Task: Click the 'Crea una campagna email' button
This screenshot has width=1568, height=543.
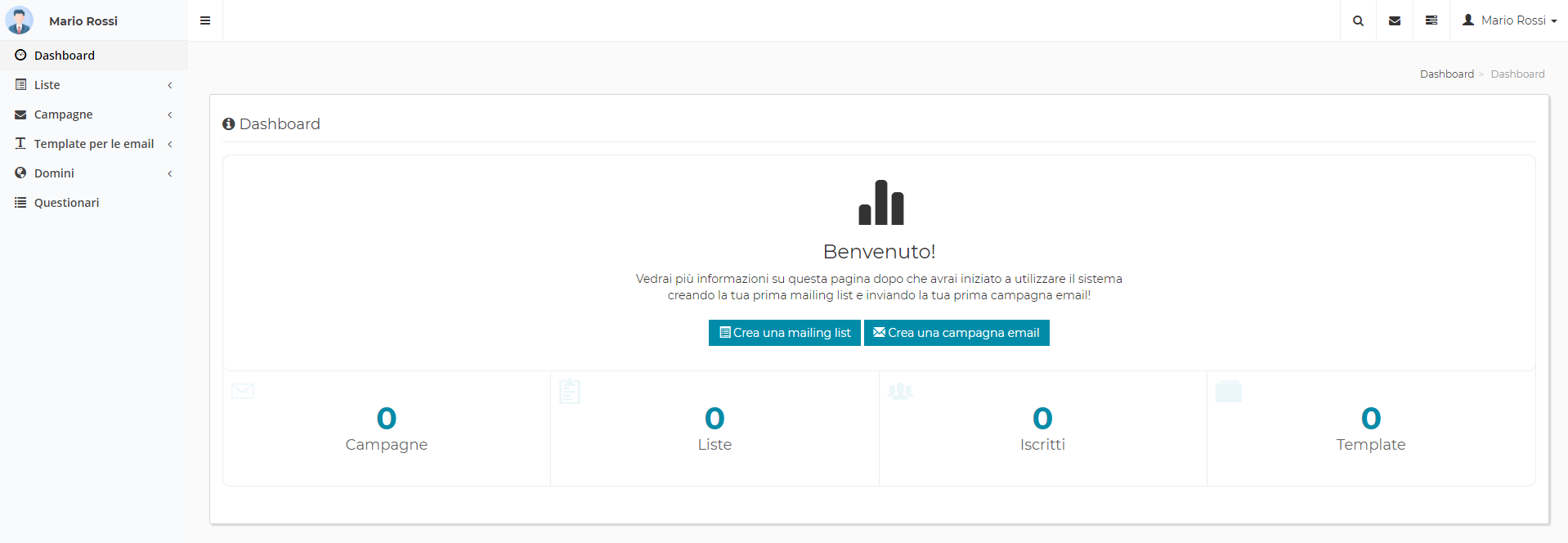Action: pos(956,333)
